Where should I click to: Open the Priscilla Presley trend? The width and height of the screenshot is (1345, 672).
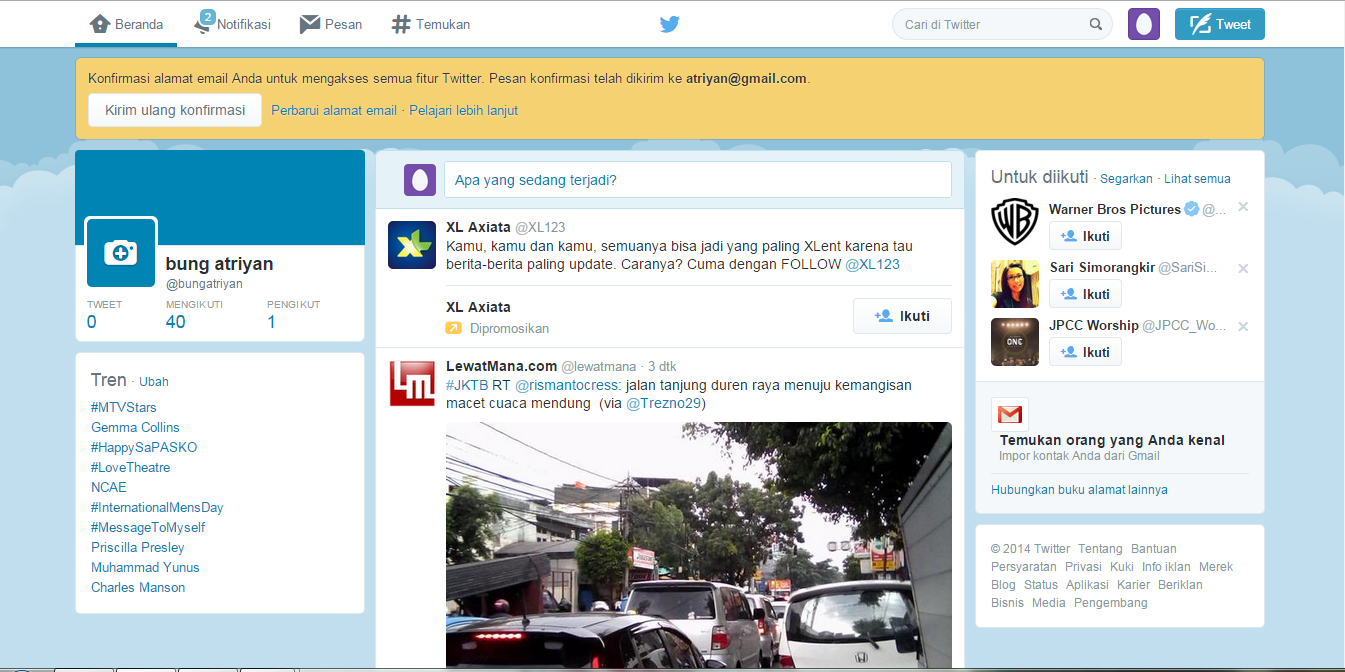[138, 547]
